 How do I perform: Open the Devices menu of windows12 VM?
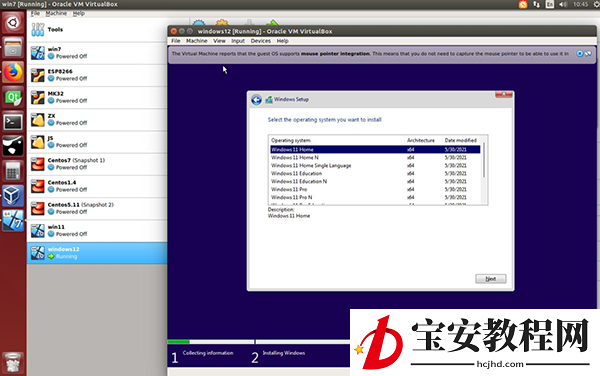[261, 41]
